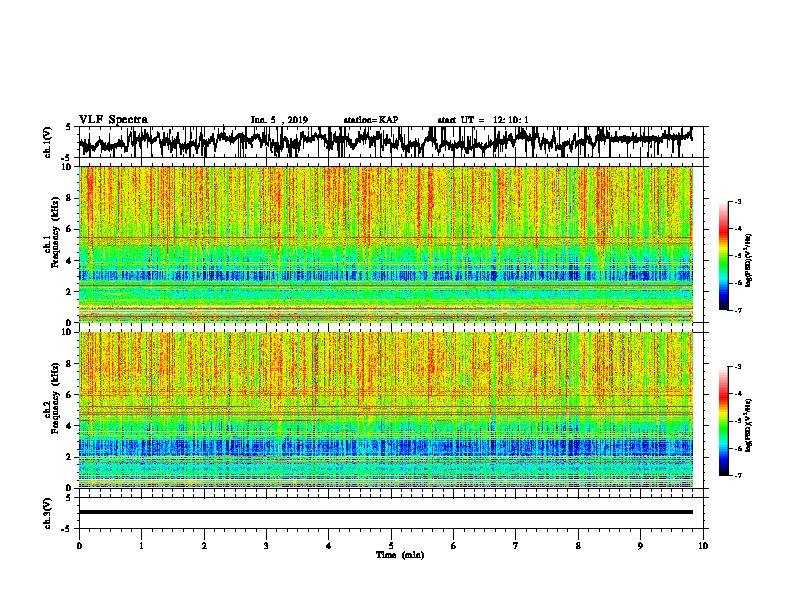Click the ch.2 spectrogram panel
The height and width of the screenshot is (612, 792).
point(386,410)
